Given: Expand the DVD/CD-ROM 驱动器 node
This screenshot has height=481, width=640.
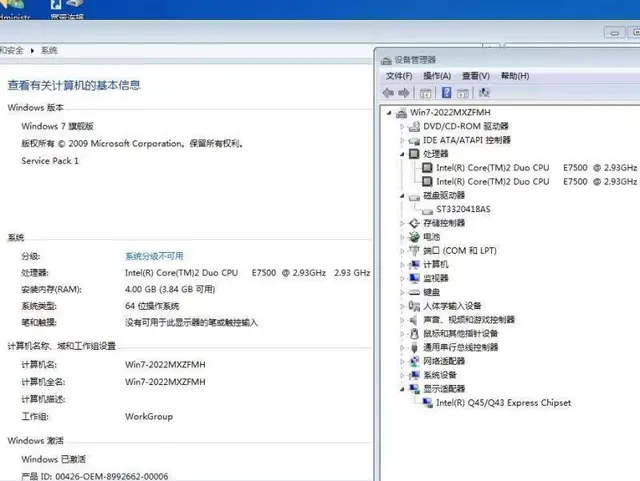Looking at the screenshot, I should (402, 127).
